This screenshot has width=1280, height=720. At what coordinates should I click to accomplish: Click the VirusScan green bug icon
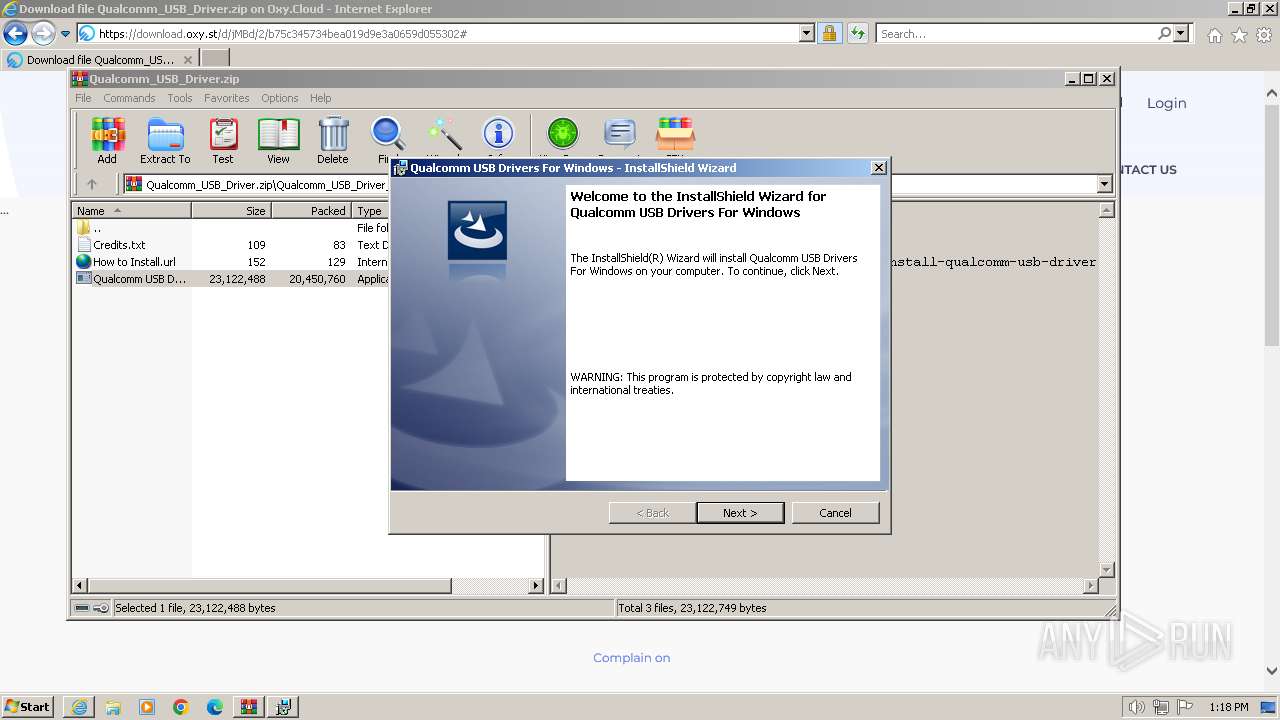coord(563,137)
